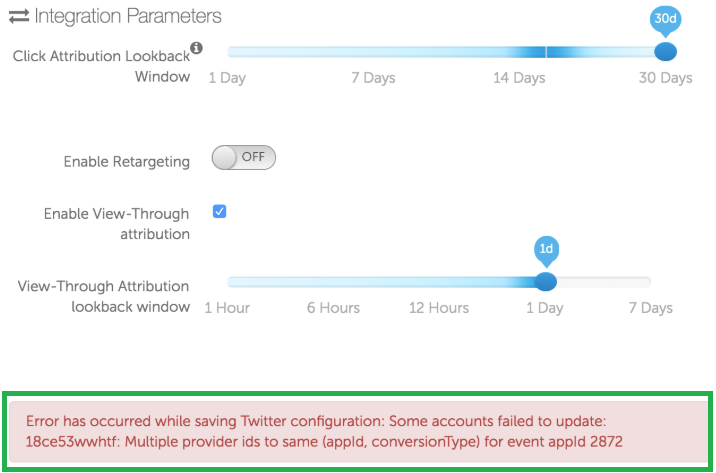The width and height of the screenshot is (716, 473).
Task: Set view-through window to 1 Hour
Action: 229,282
